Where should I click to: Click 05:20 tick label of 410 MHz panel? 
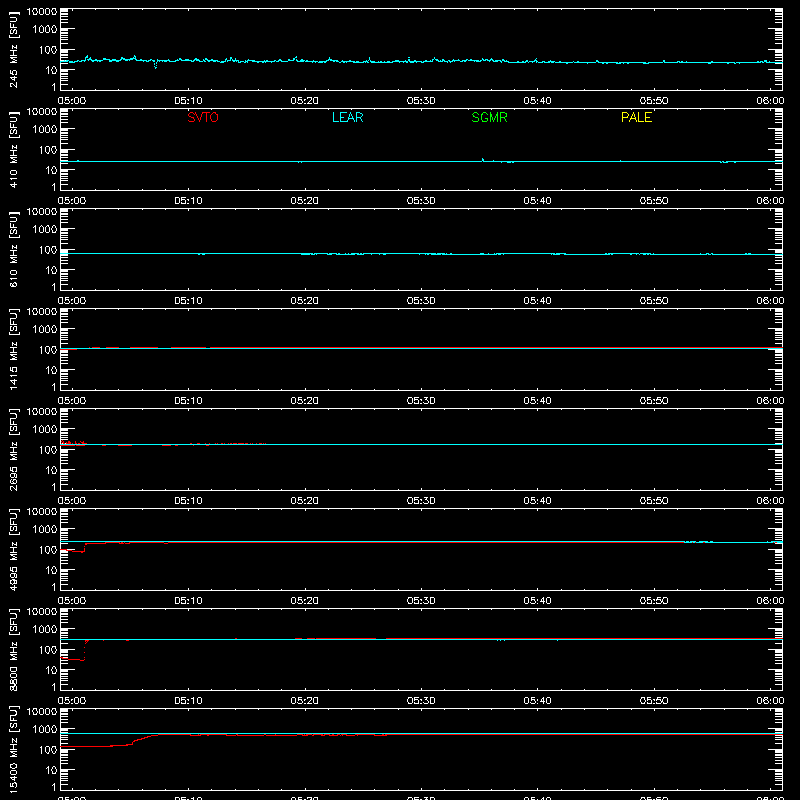pyautogui.click(x=305, y=201)
